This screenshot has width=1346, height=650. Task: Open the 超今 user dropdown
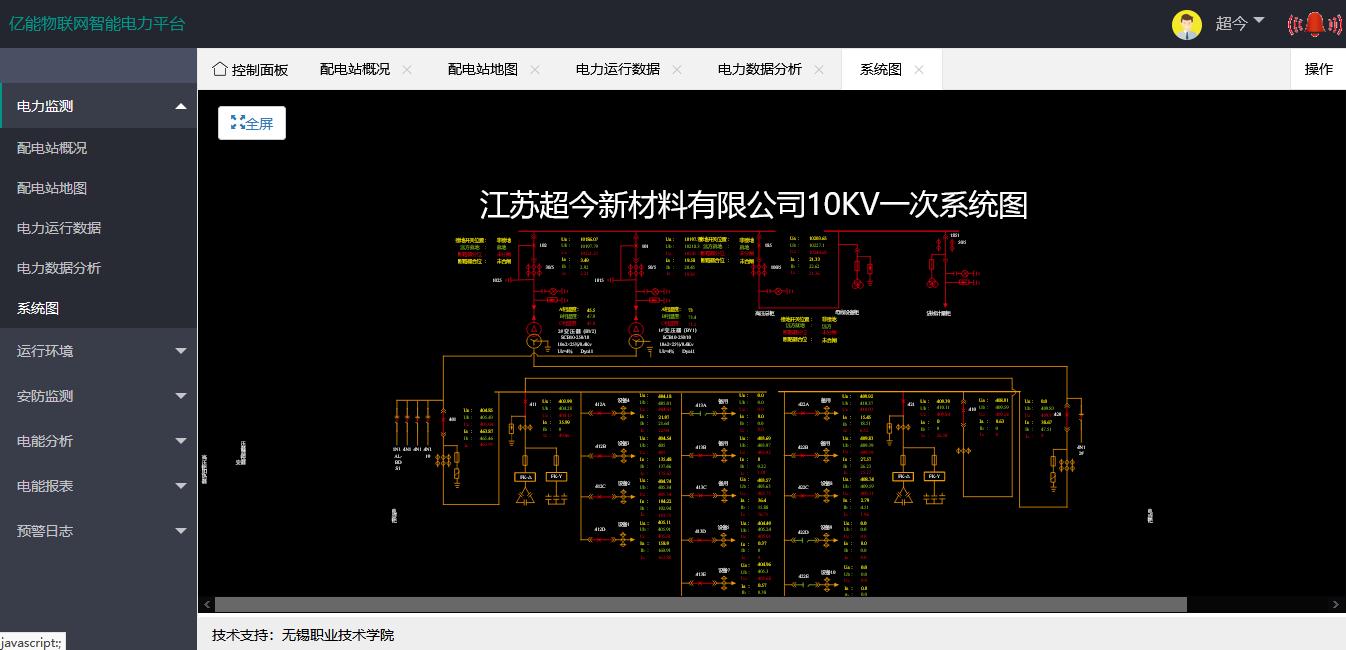[x=1240, y=23]
